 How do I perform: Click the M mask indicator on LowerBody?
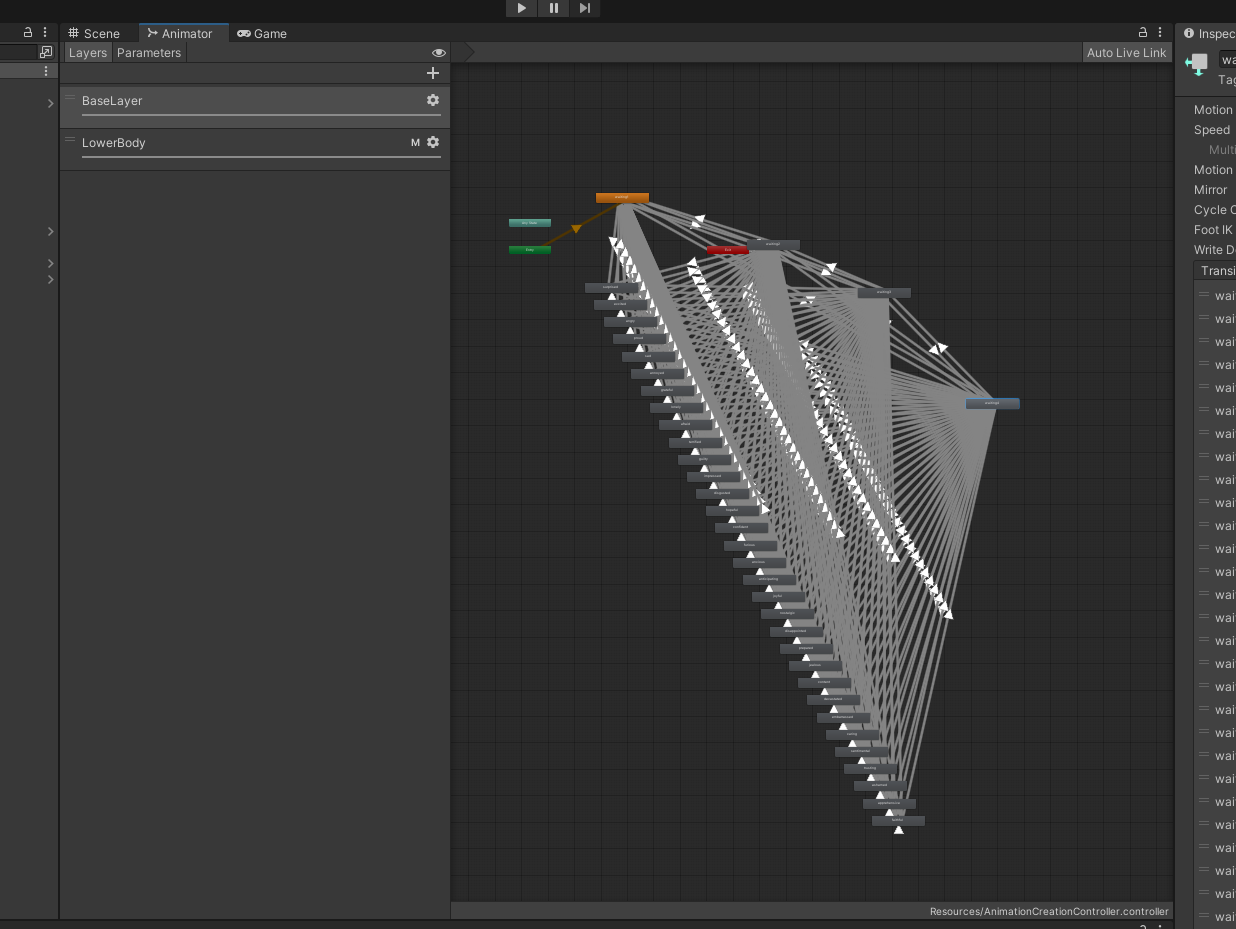pyautogui.click(x=416, y=143)
